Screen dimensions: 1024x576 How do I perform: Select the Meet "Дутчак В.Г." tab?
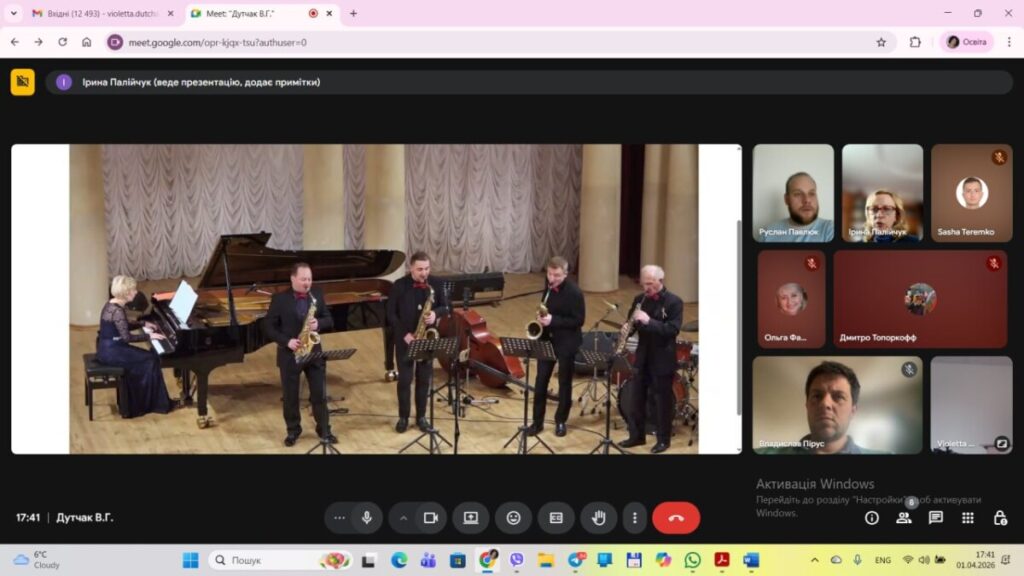250,14
